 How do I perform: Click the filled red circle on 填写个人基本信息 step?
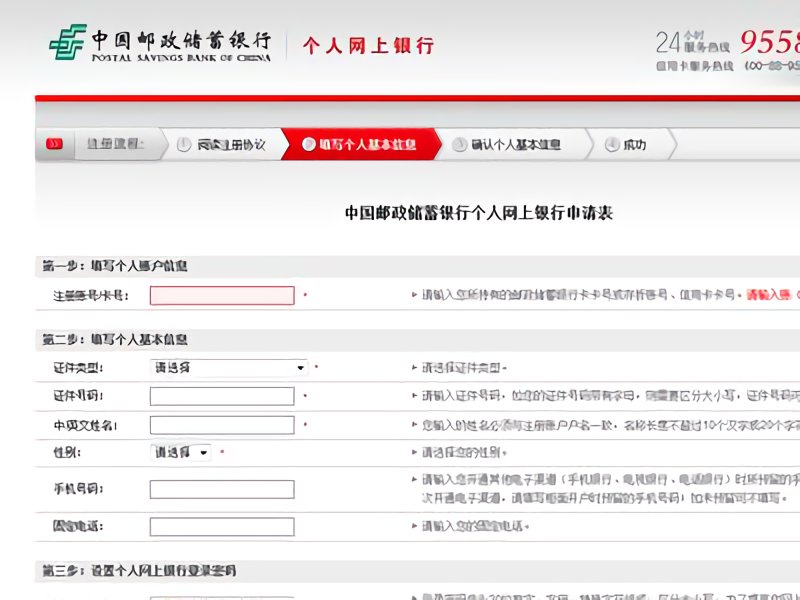pos(309,143)
